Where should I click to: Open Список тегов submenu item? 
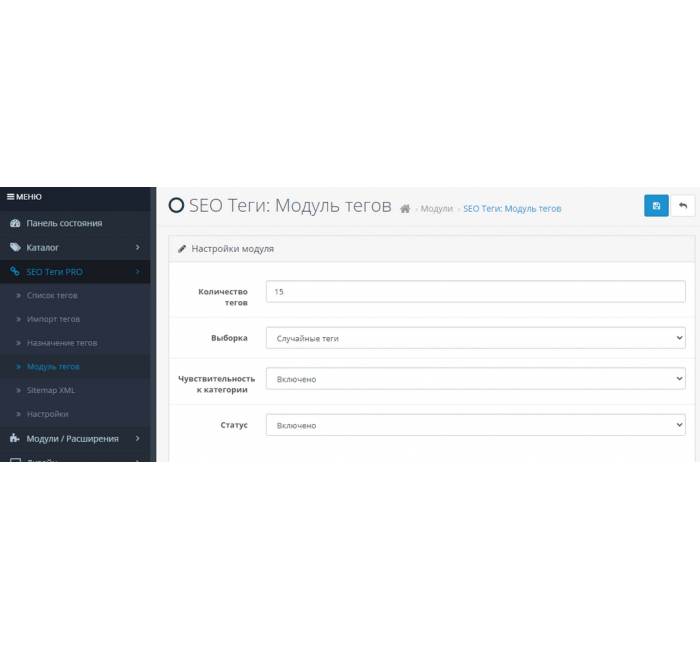(x=75, y=295)
